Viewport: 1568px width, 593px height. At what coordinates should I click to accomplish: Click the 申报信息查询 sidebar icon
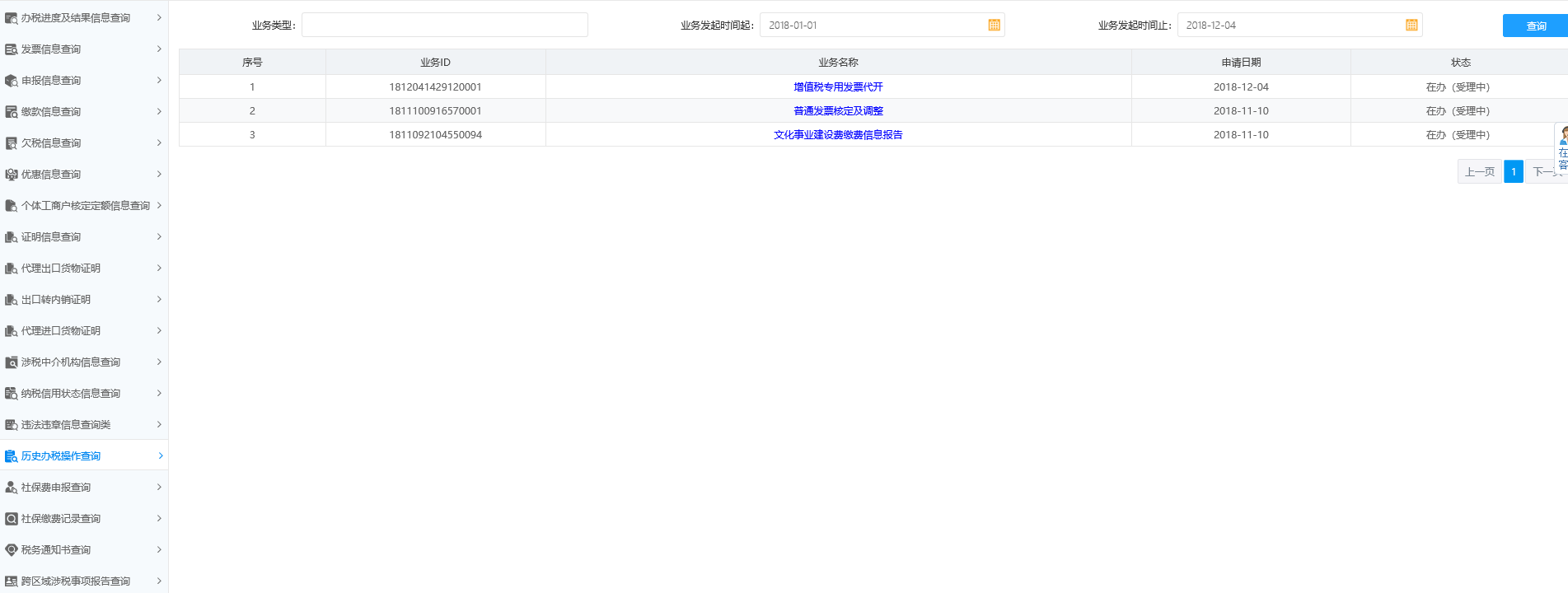(11, 81)
